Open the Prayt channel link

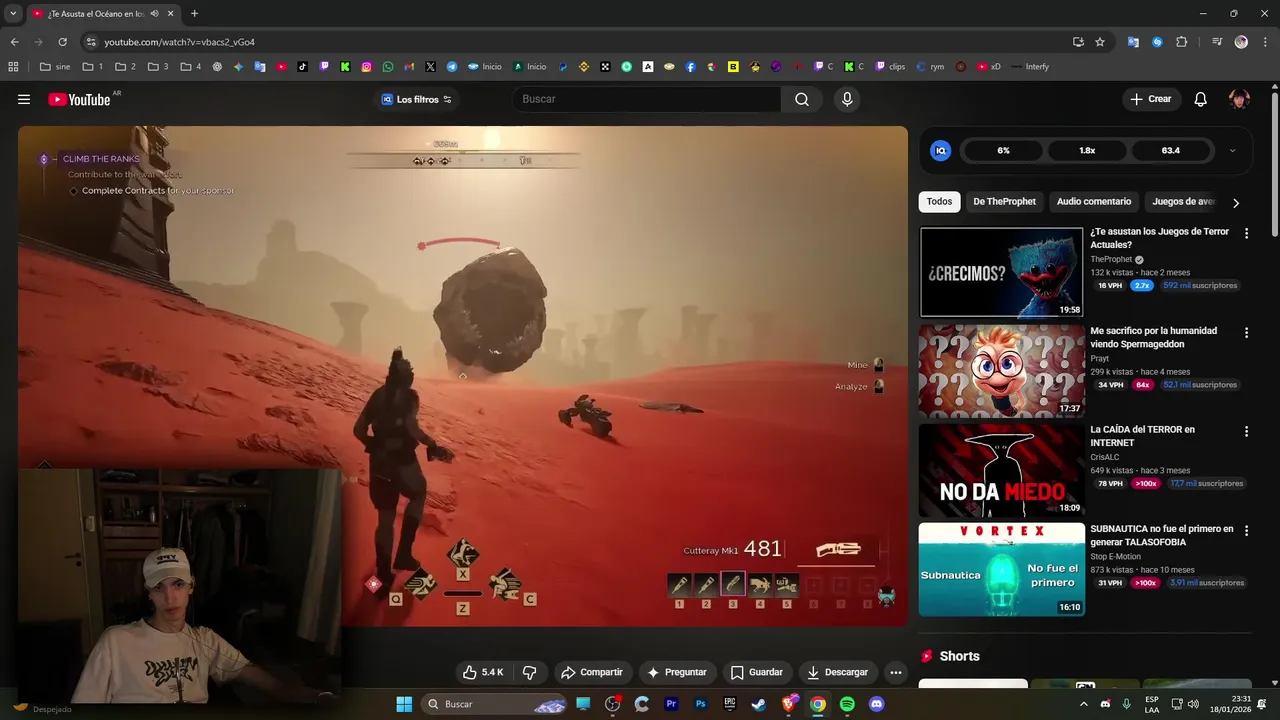tap(1099, 358)
